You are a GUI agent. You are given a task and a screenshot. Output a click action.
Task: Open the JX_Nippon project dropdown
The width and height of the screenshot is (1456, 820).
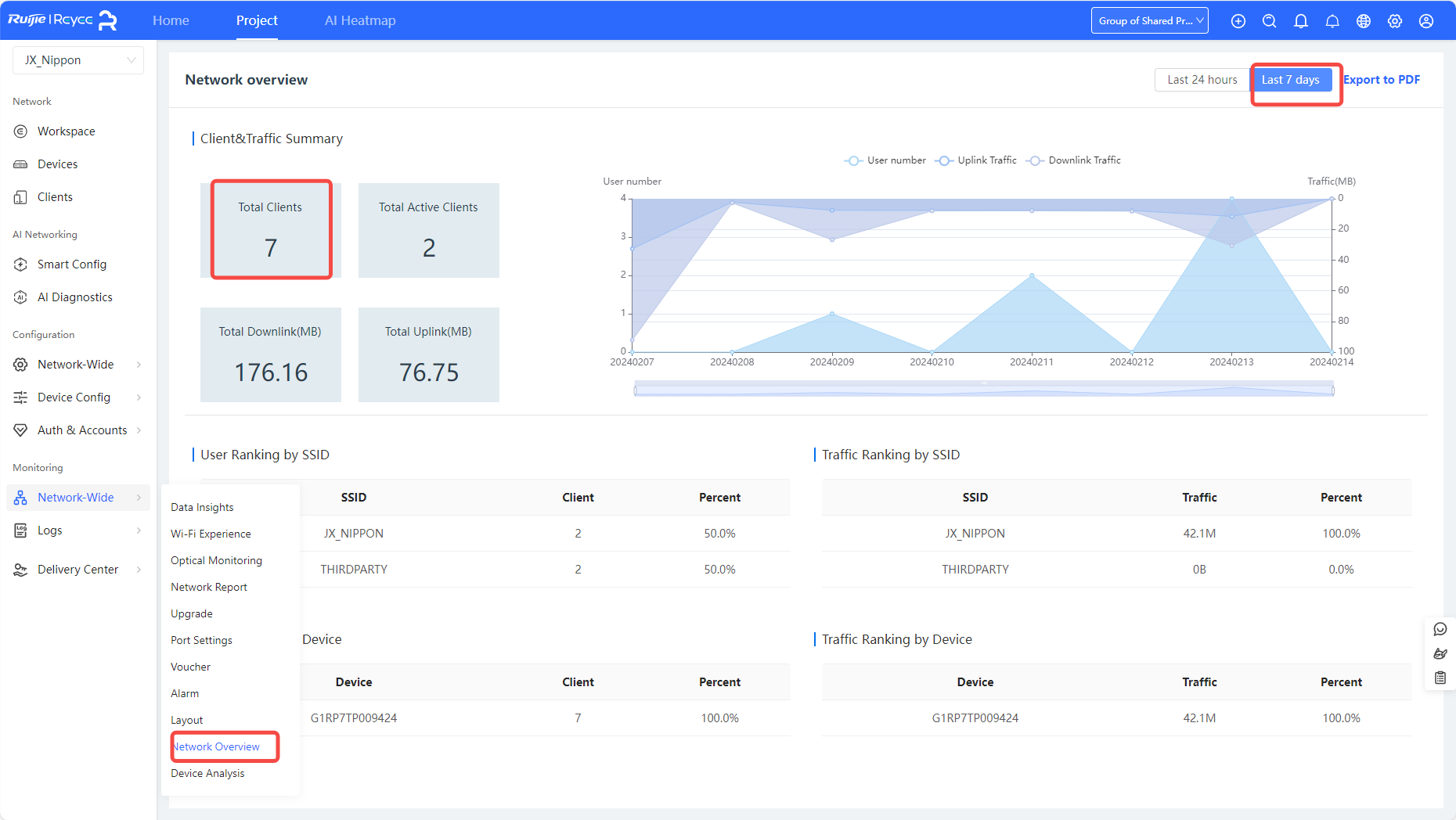pyautogui.click(x=78, y=60)
